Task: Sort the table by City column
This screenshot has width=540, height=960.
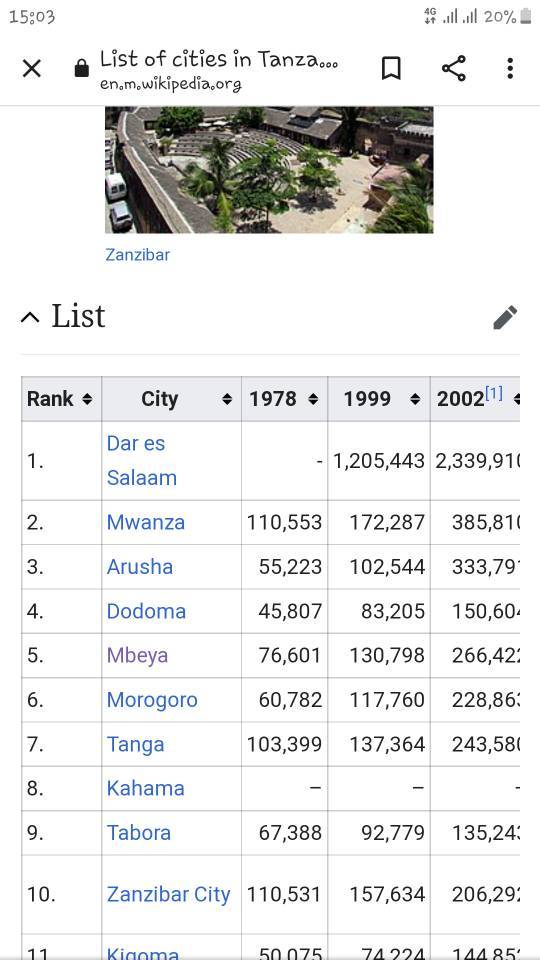Action: 171,399
